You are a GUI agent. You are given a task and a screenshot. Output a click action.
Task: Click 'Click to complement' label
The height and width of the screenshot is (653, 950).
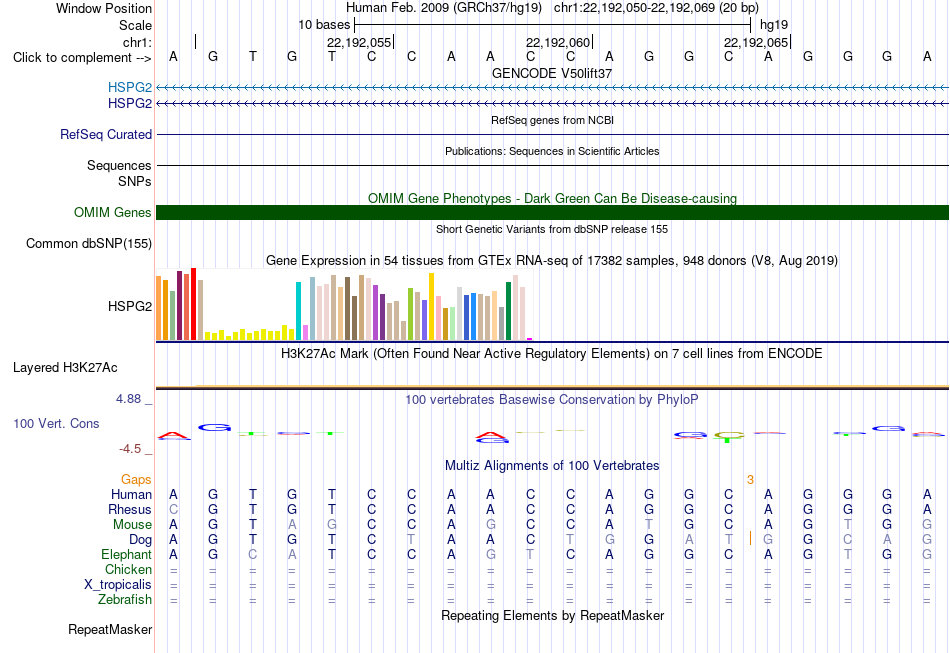point(82,58)
